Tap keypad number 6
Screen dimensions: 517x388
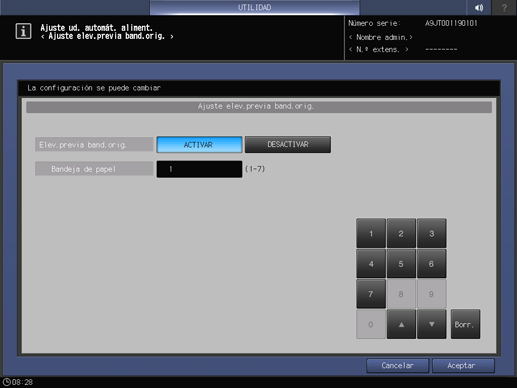432,264
